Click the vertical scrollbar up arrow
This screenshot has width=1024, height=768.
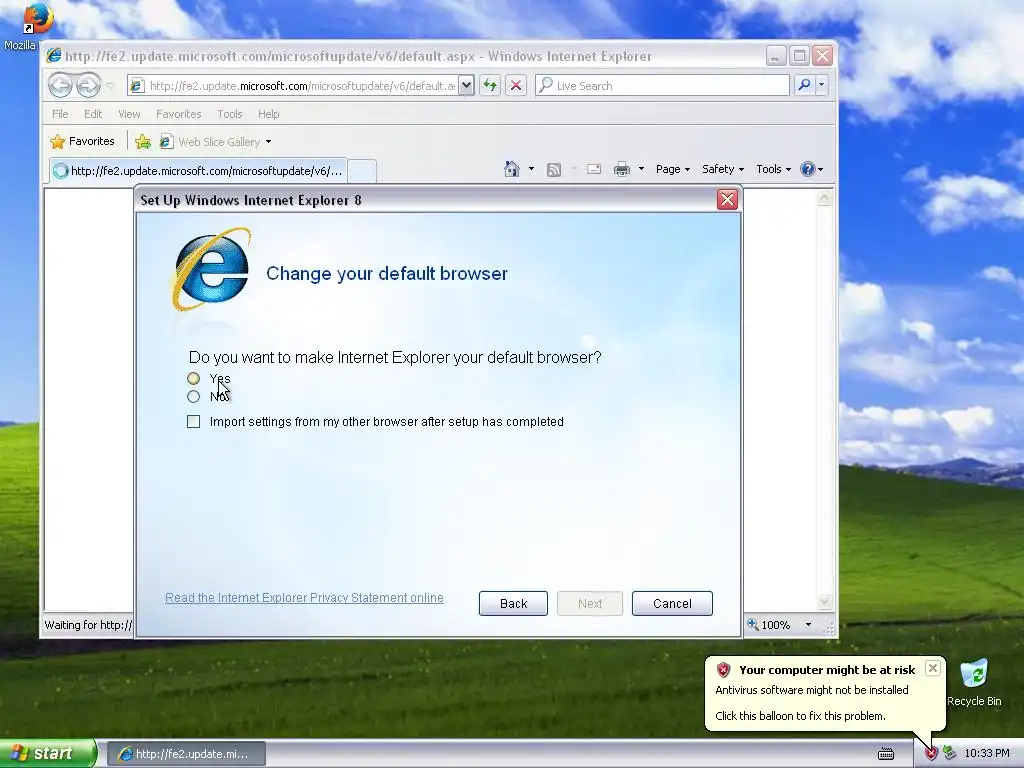[824, 197]
